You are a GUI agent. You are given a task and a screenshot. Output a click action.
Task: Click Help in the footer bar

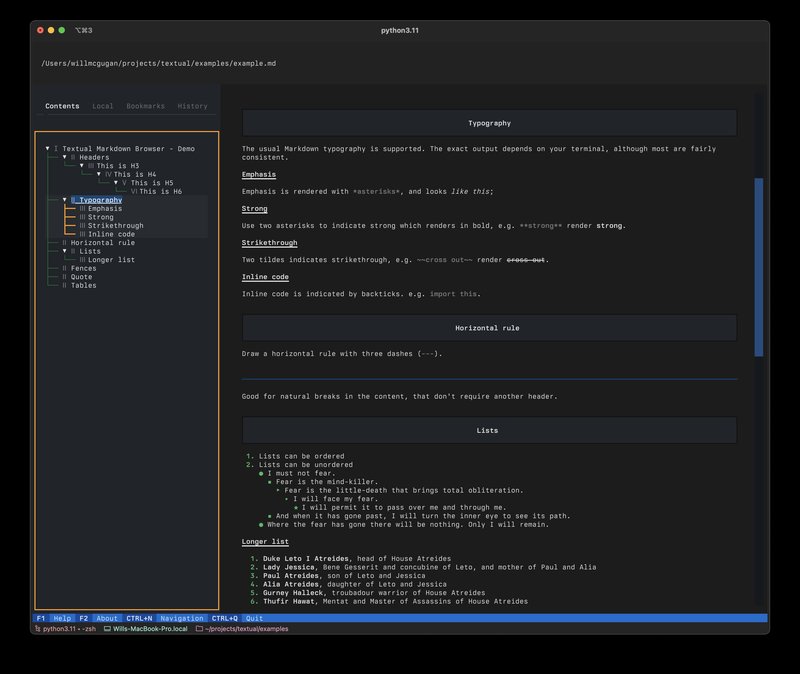[63, 618]
